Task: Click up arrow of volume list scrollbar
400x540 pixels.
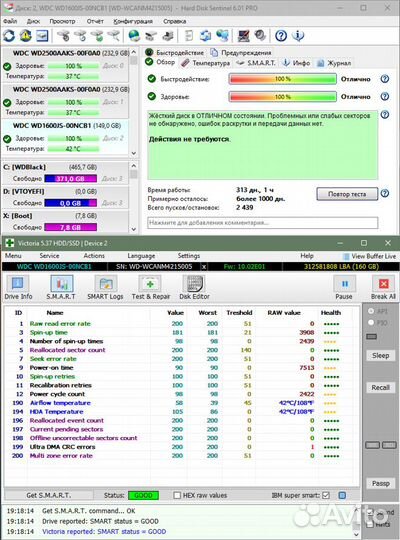Action: (134, 166)
